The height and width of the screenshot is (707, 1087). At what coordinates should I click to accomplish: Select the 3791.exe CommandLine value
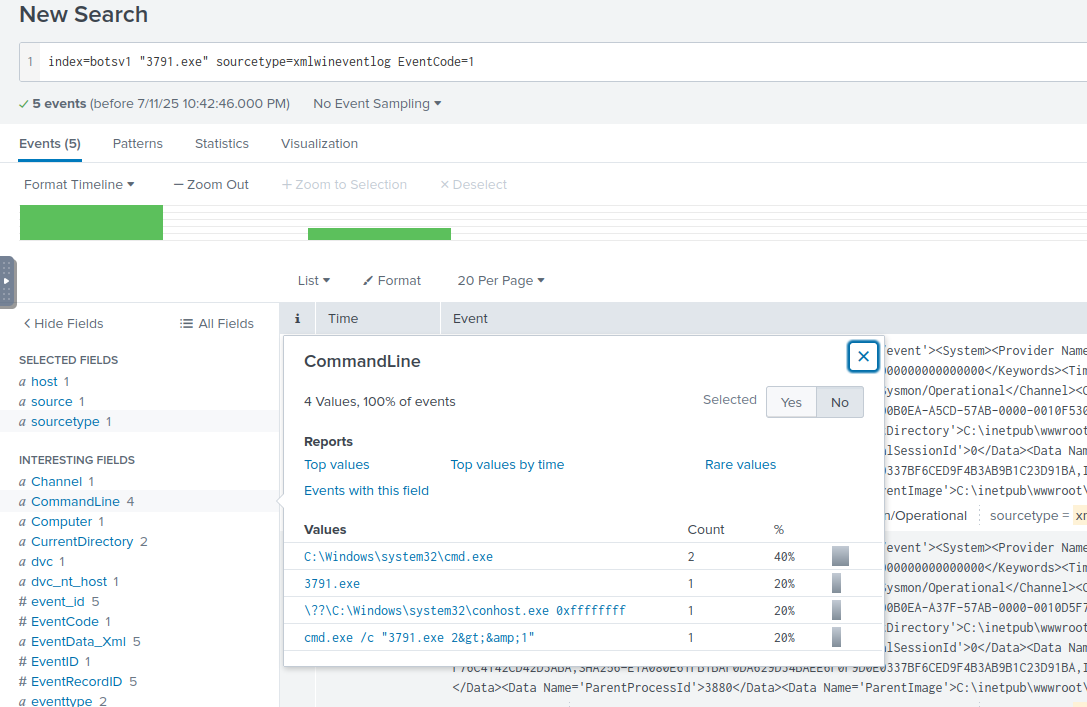pyautogui.click(x=332, y=584)
